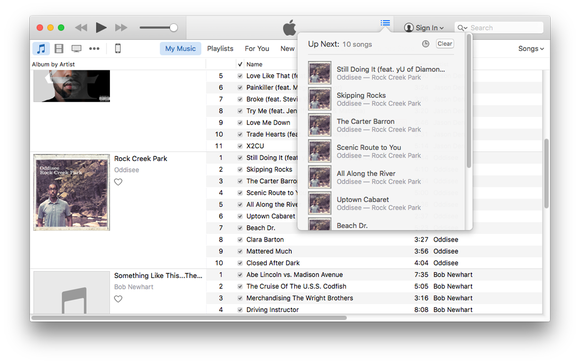The height and width of the screenshot is (363, 580).
Task: Uncheck the Driving Instructor checkbox
Action: [x=240, y=310]
